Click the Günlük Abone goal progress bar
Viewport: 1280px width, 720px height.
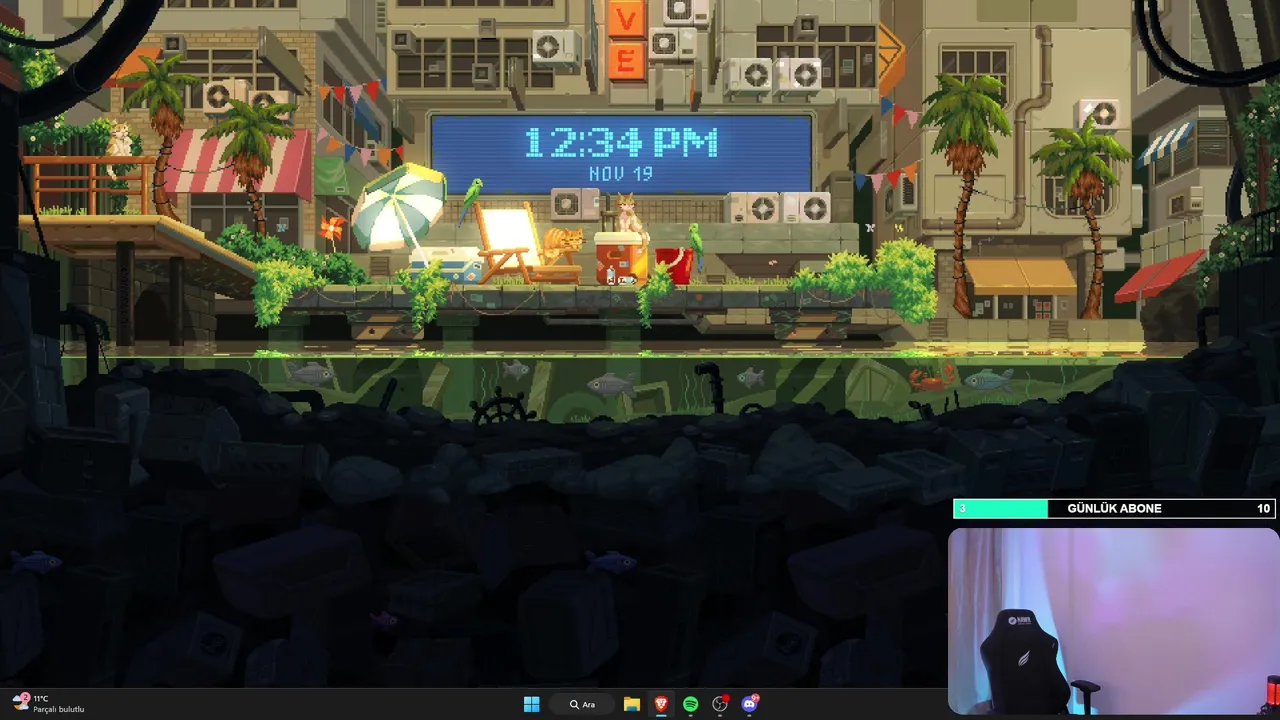(x=1114, y=508)
